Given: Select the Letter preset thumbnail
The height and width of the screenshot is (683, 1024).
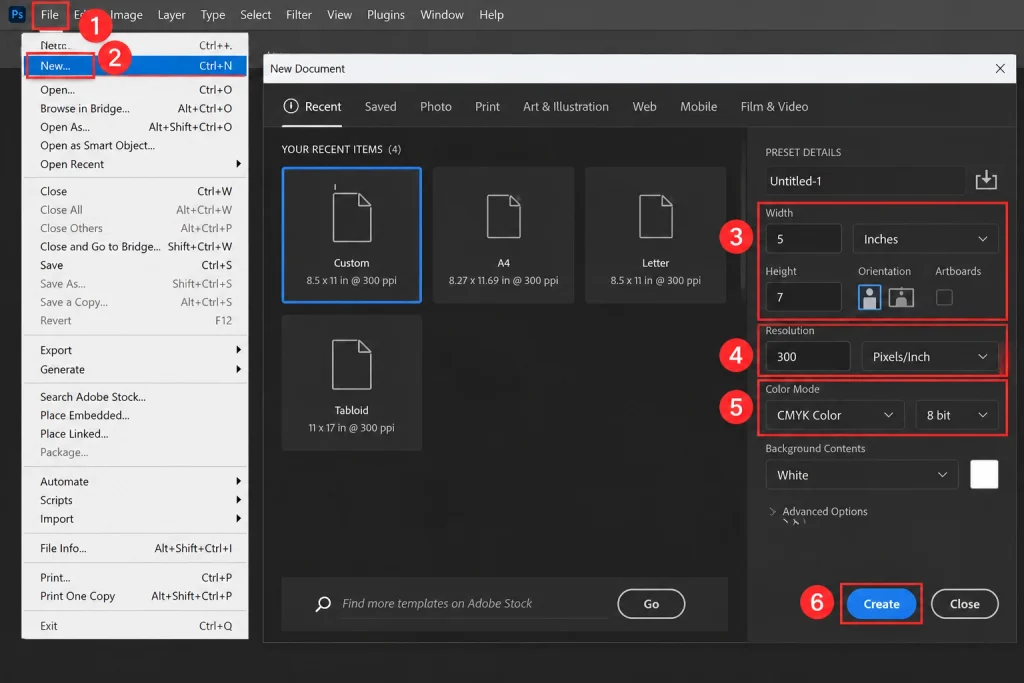Looking at the screenshot, I should pos(656,235).
